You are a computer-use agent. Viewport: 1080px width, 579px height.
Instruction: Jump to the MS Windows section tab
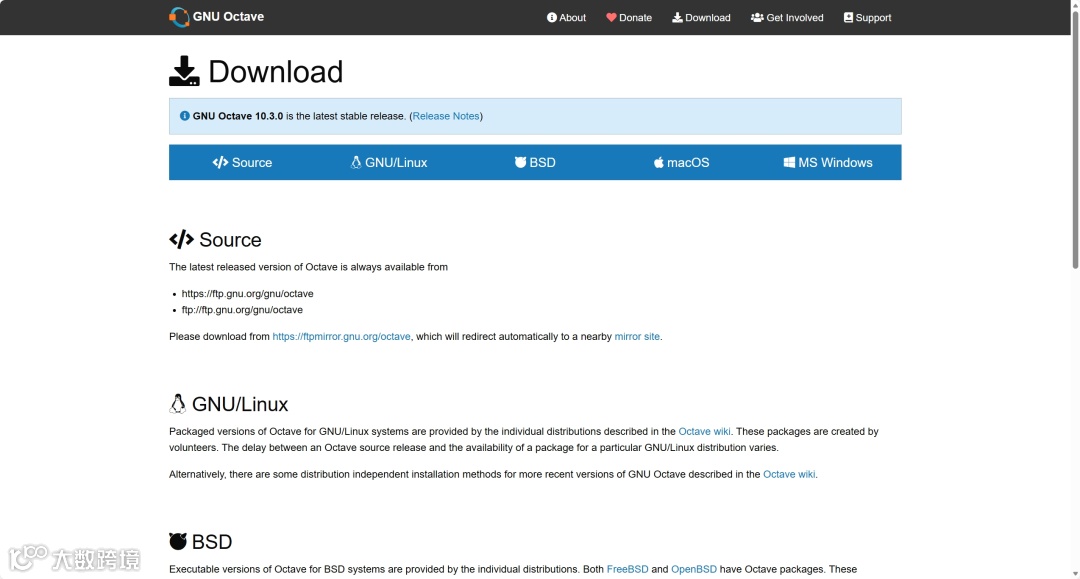(x=828, y=162)
